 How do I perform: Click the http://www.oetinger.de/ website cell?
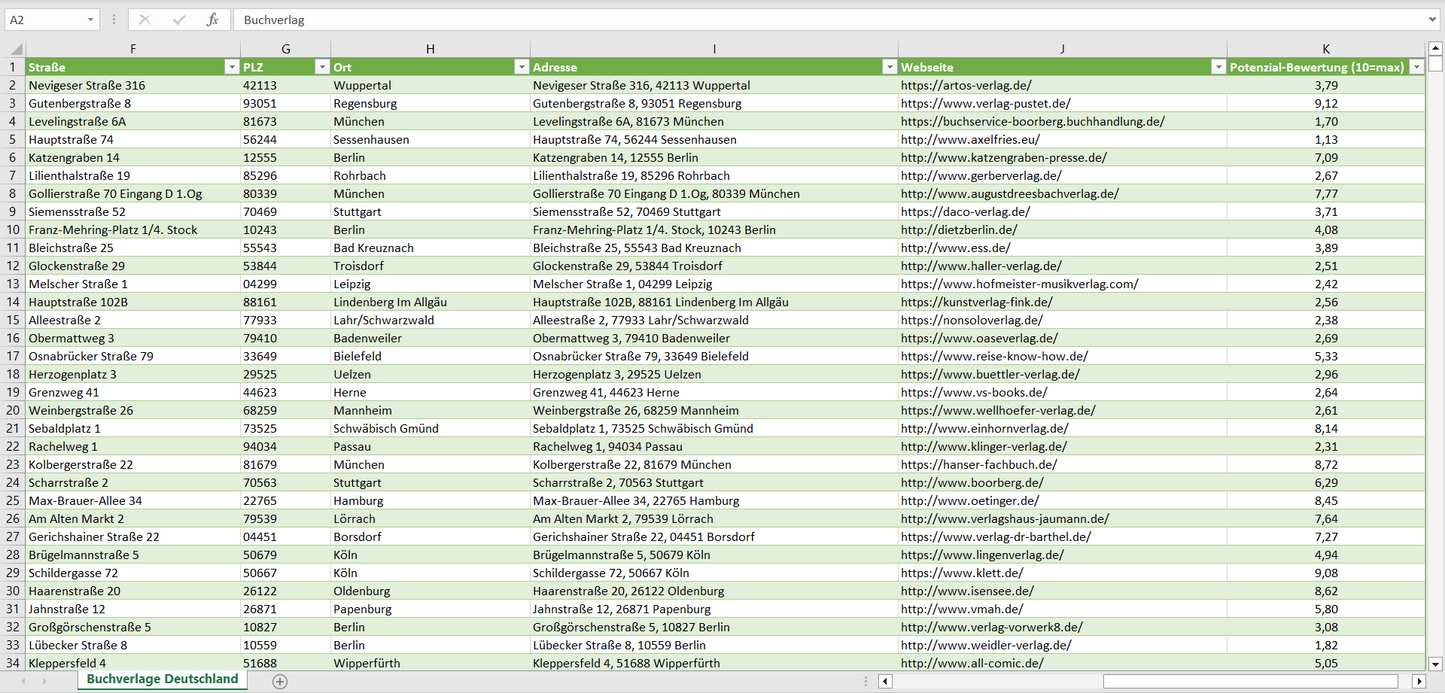(x=969, y=501)
